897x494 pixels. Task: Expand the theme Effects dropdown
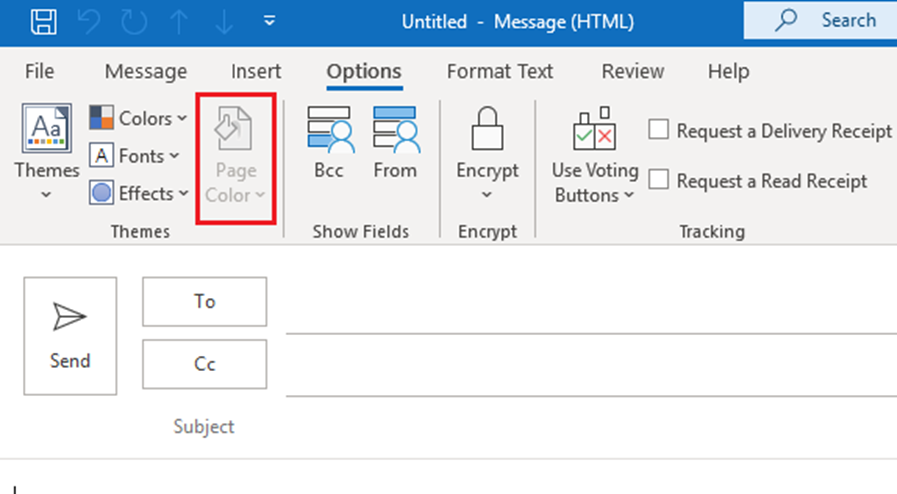139,193
